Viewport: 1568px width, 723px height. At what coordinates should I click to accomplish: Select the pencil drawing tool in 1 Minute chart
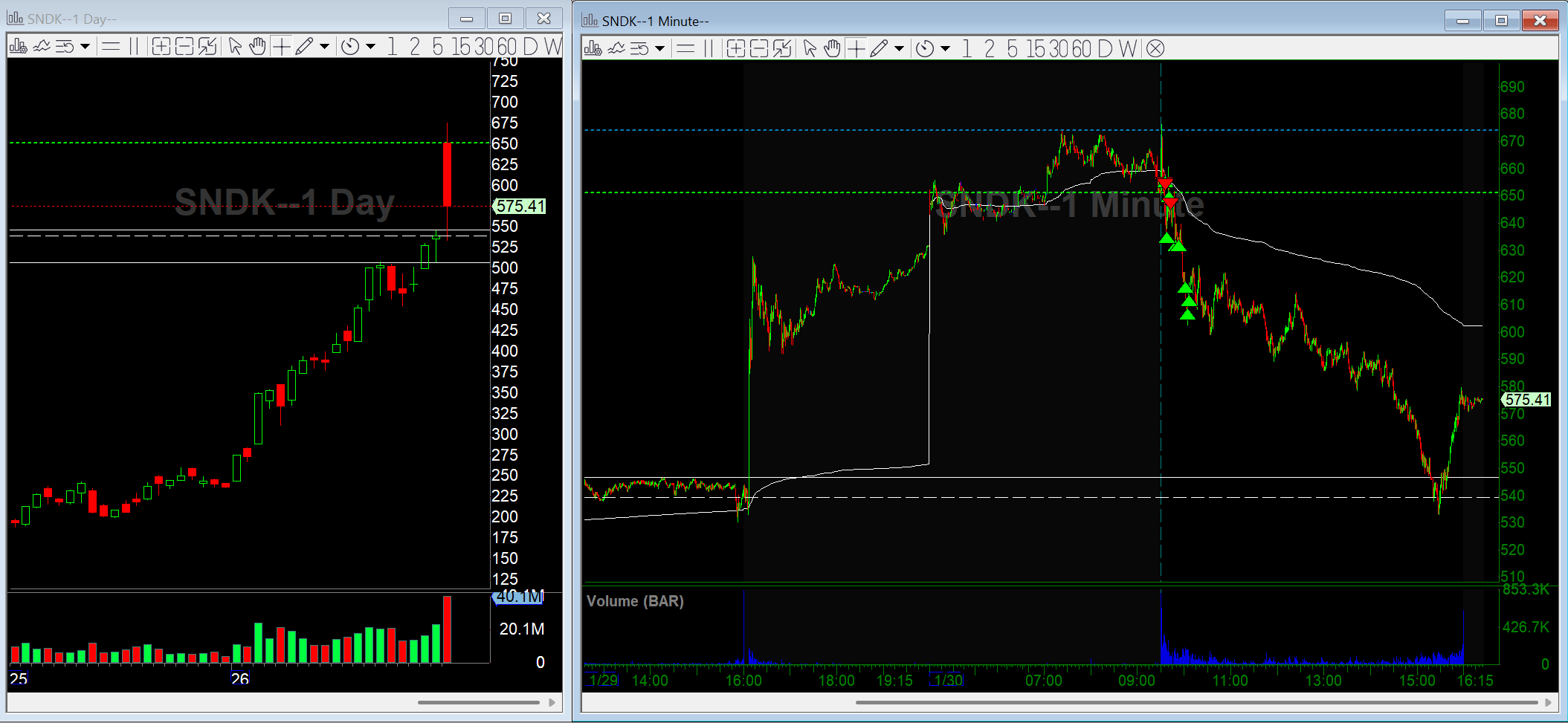coord(878,49)
